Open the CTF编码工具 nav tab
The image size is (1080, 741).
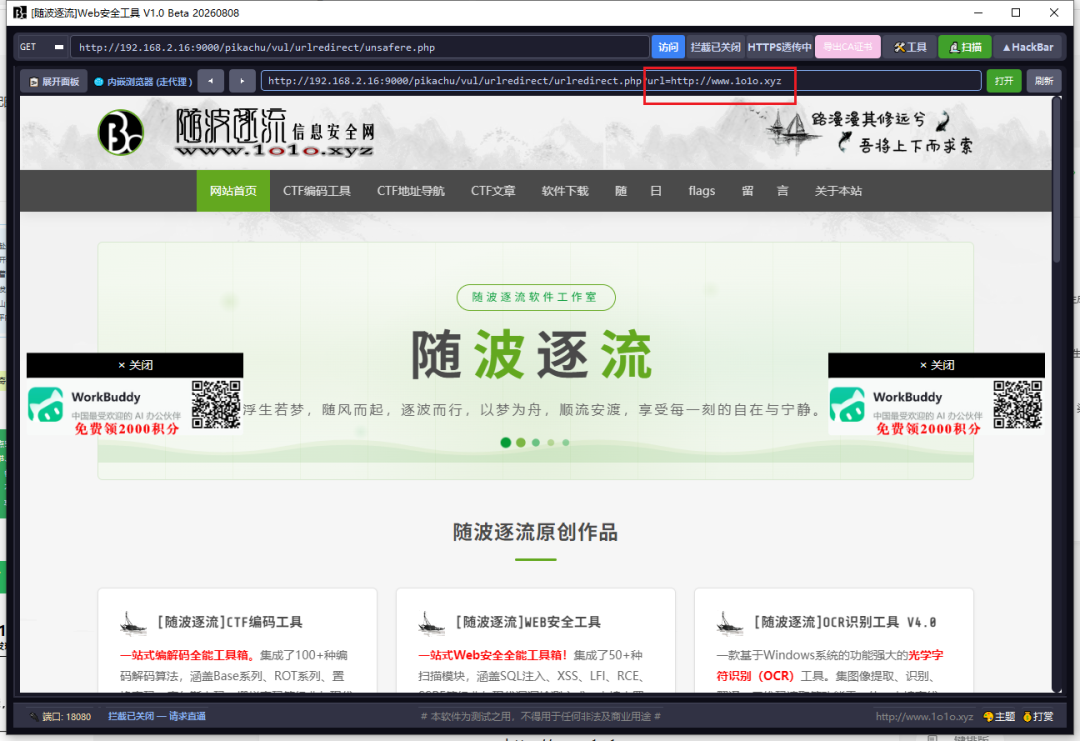pos(317,191)
